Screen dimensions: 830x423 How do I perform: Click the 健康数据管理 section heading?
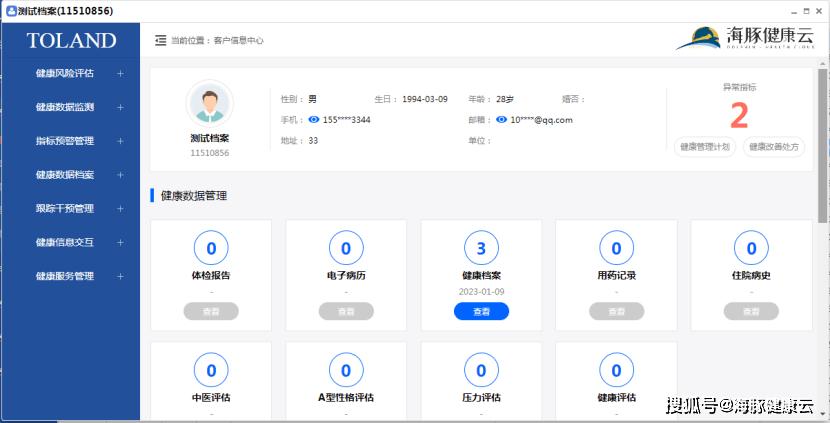[x=194, y=195]
